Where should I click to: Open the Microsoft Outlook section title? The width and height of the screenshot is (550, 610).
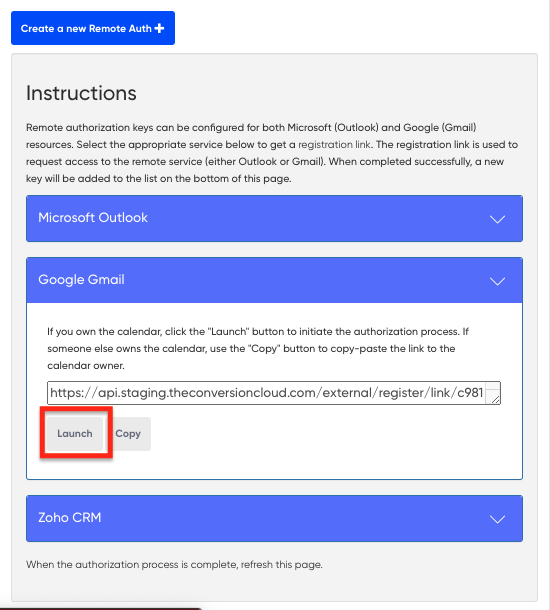tap(93, 217)
